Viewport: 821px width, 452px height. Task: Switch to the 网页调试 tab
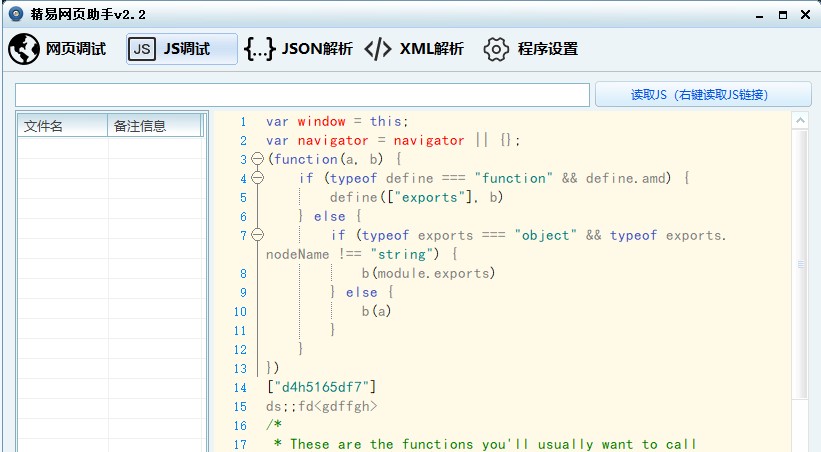(x=75, y=49)
